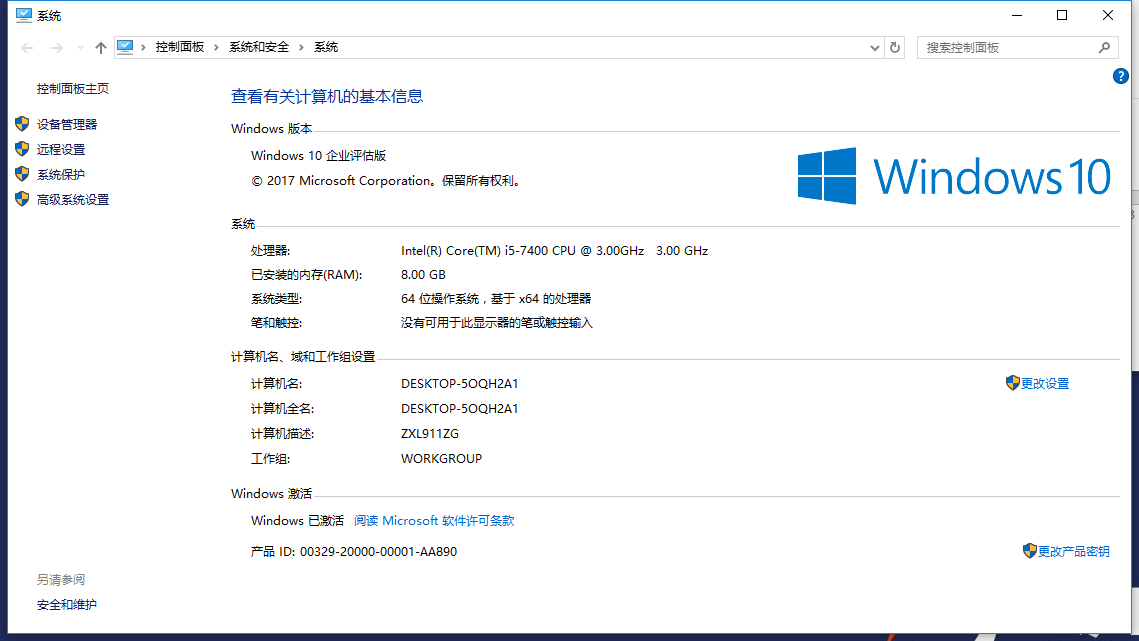Screen dimensions: 1139x641
Task: Open 高级系统设置 link
Action: 73,200
